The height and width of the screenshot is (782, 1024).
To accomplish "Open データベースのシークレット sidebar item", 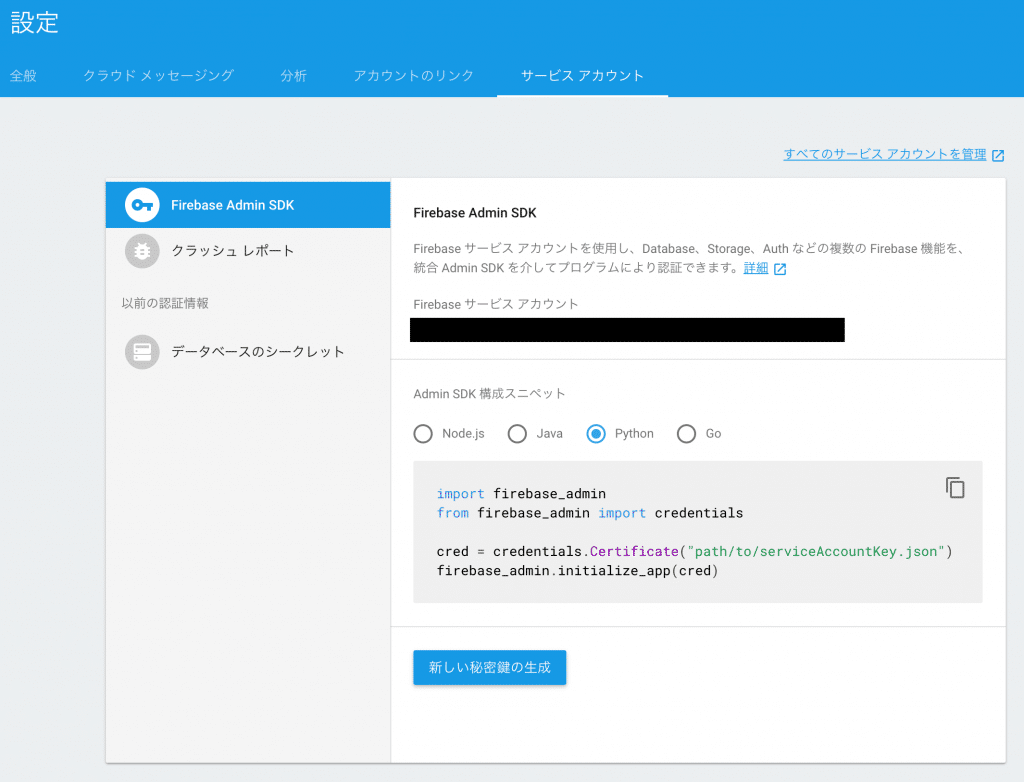I will point(248,352).
